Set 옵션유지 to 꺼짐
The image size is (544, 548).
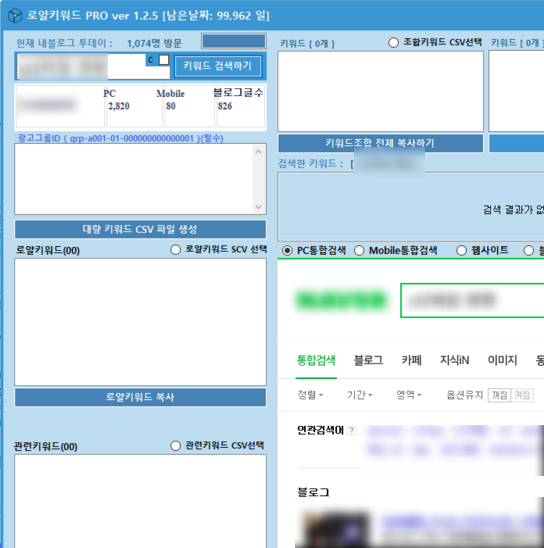coord(499,395)
